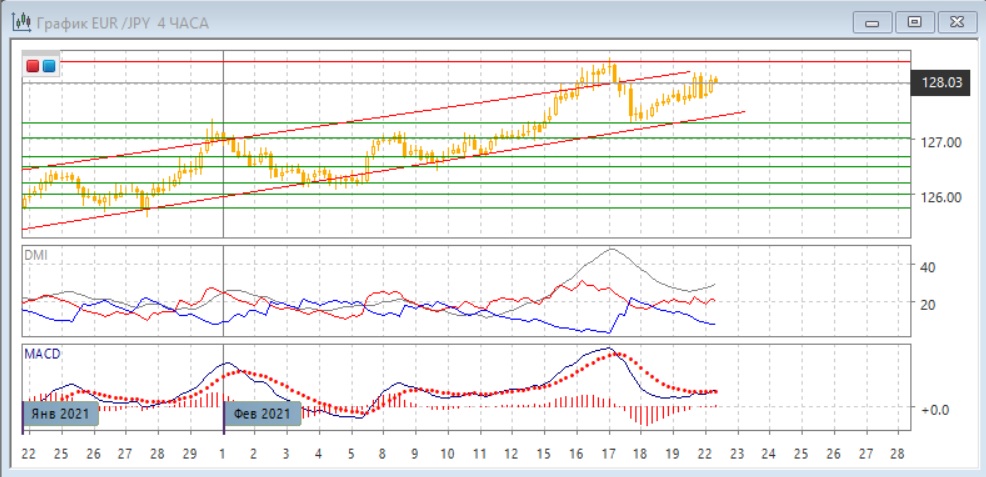The width and height of the screenshot is (986, 477).
Task: Click the 126.00 price axis label
Action: (940, 197)
